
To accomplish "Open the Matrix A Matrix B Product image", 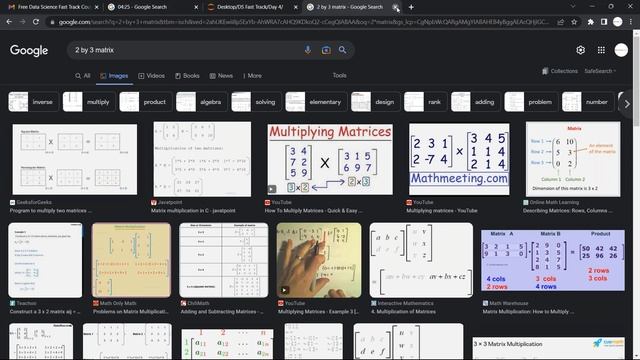I will [553, 260].
